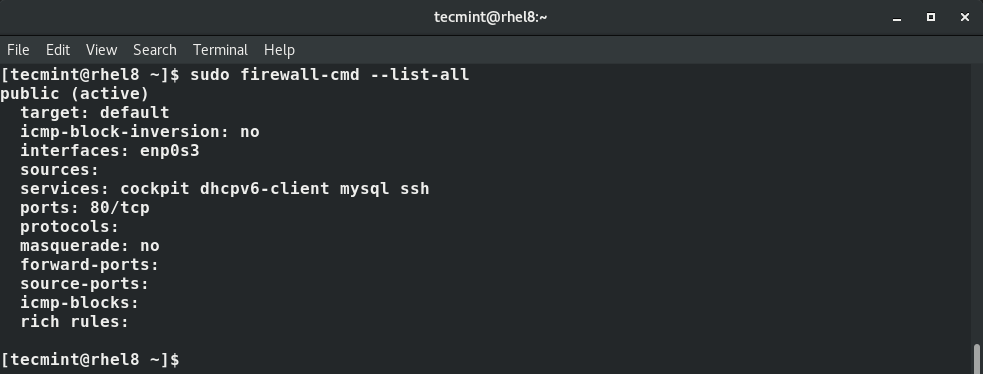Click the 'firewall-cmd' command text
This screenshot has width=983, height=374.
coord(300,75)
